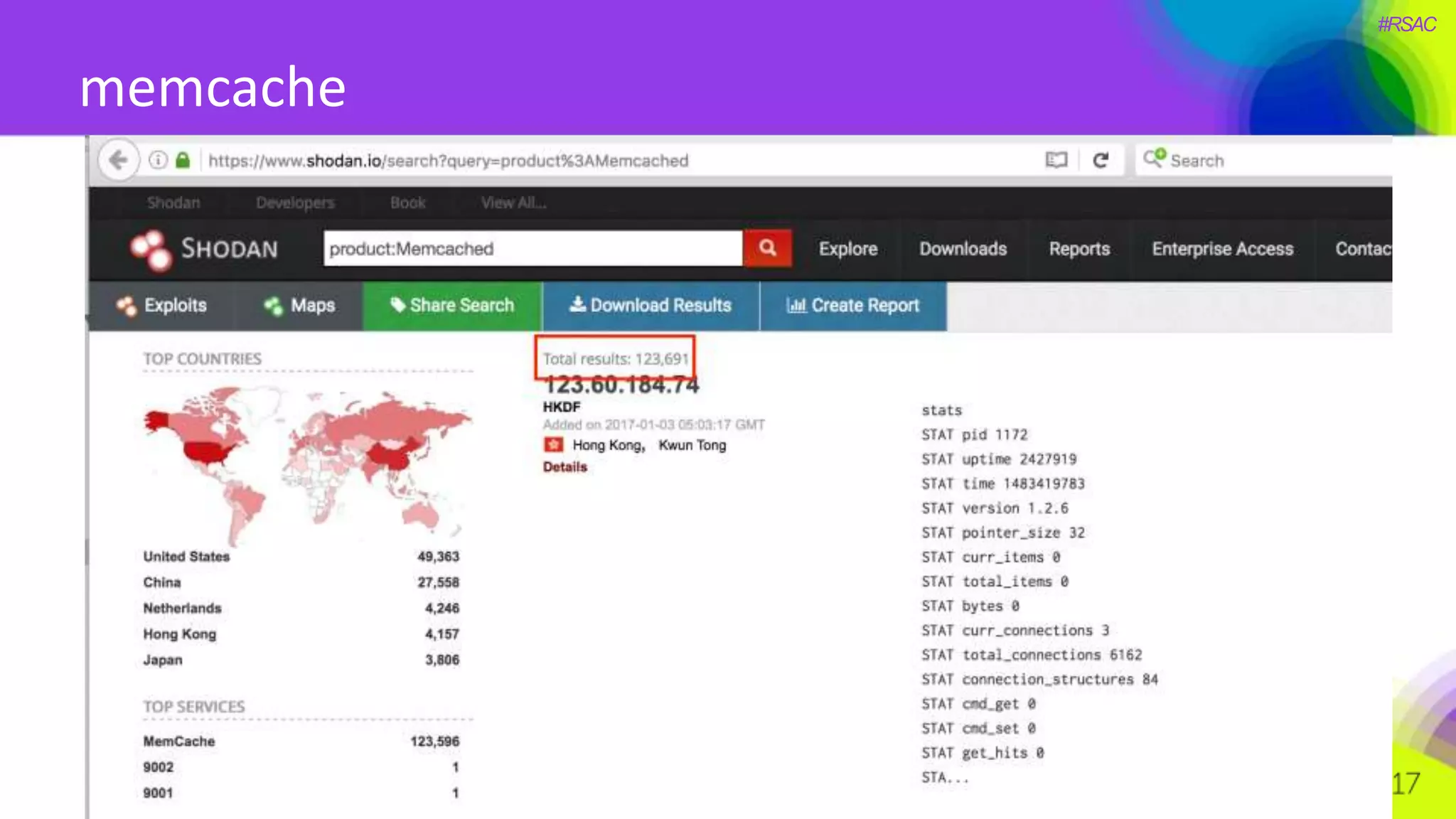
Task: Open the Explore menu item
Action: click(x=848, y=249)
